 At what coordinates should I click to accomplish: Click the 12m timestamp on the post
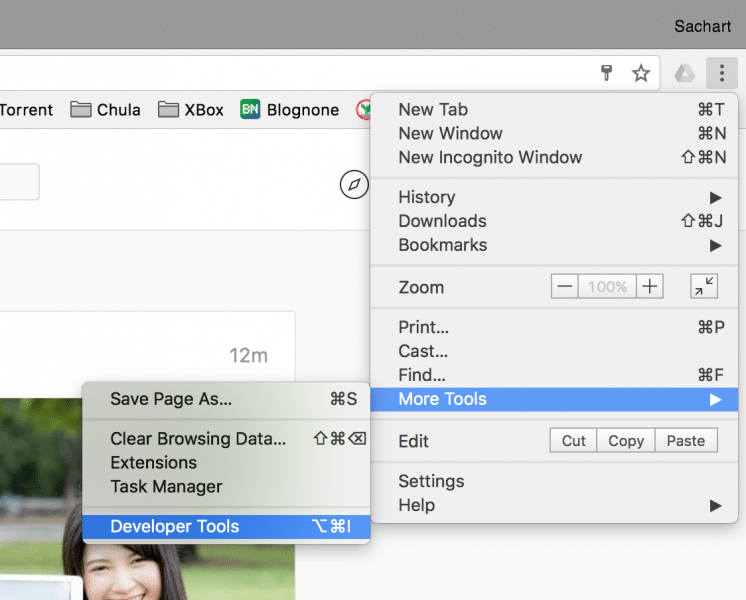pyautogui.click(x=248, y=355)
